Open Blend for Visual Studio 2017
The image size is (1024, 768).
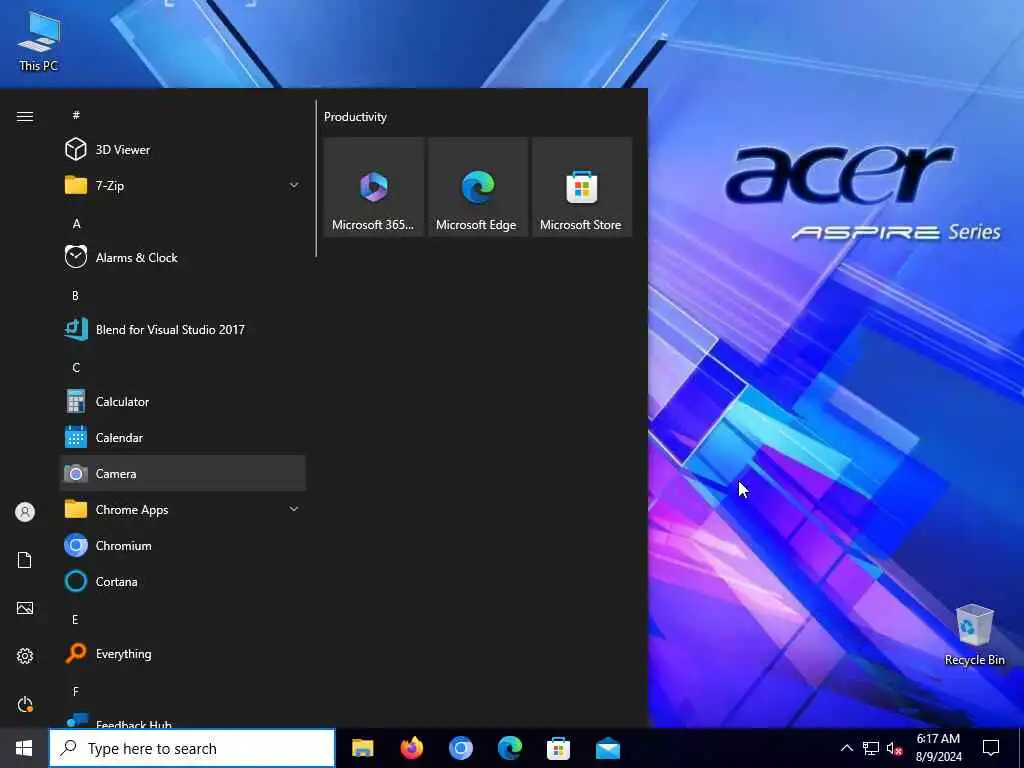[x=182, y=329]
